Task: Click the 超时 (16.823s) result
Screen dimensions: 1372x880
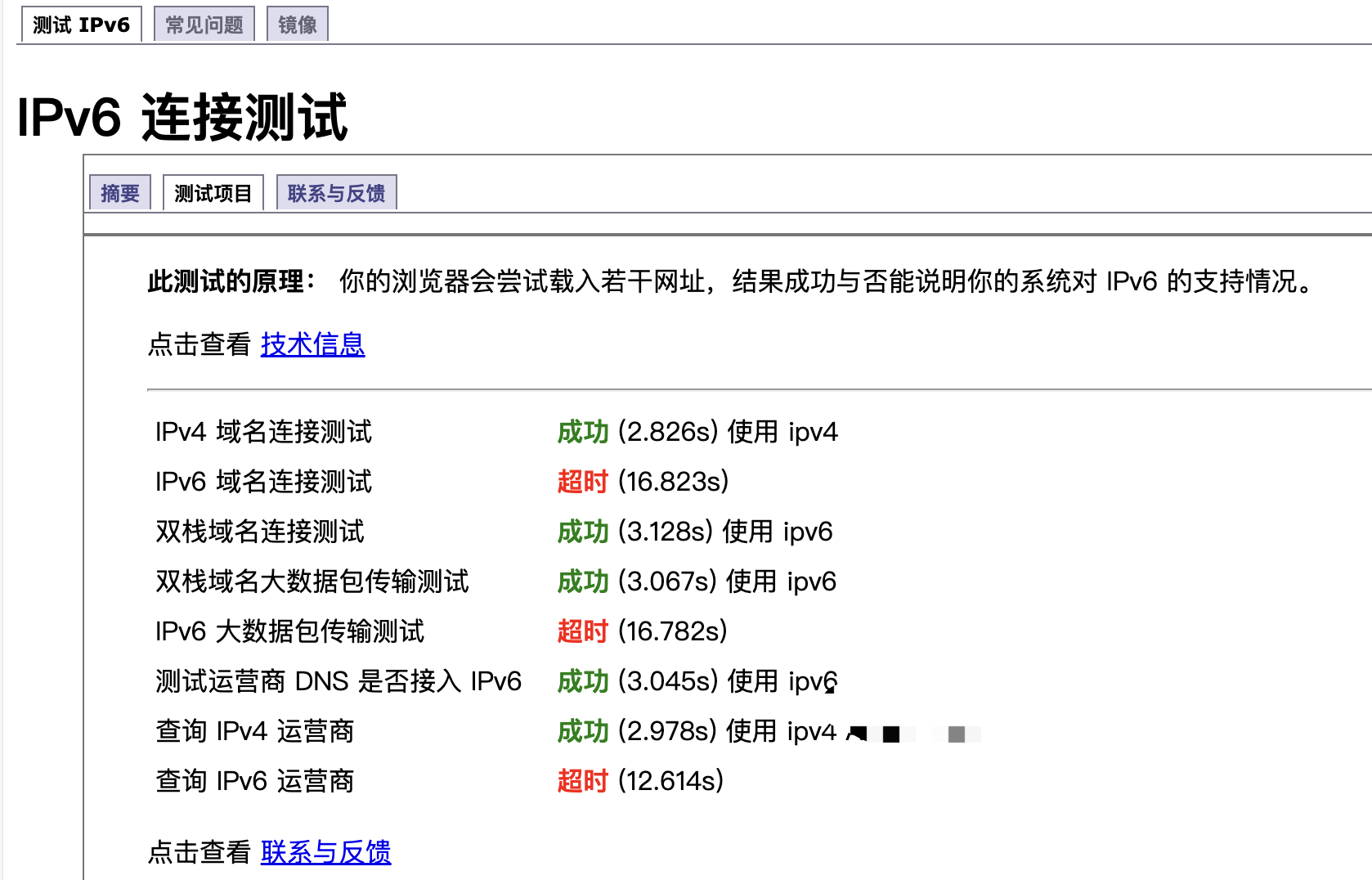Action: pyautogui.click(x=643, y=482)
